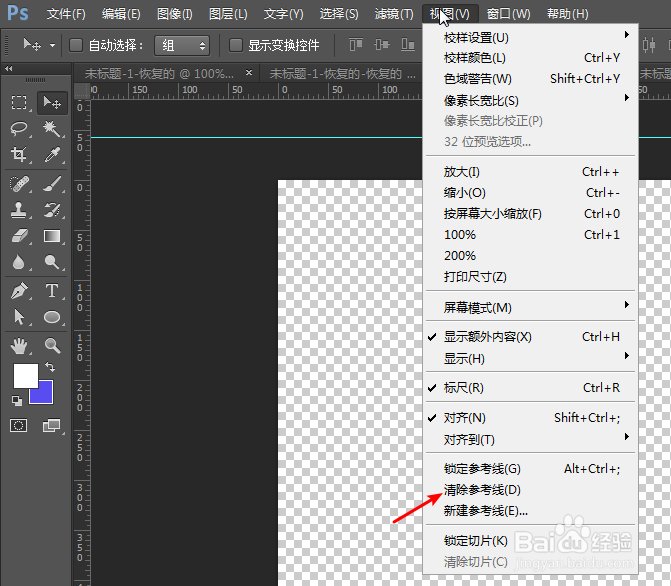Expand 校样设置(U) submenu
Viewport: 671px width, 586px height.
pyautogui.click(x=530, y=38)
